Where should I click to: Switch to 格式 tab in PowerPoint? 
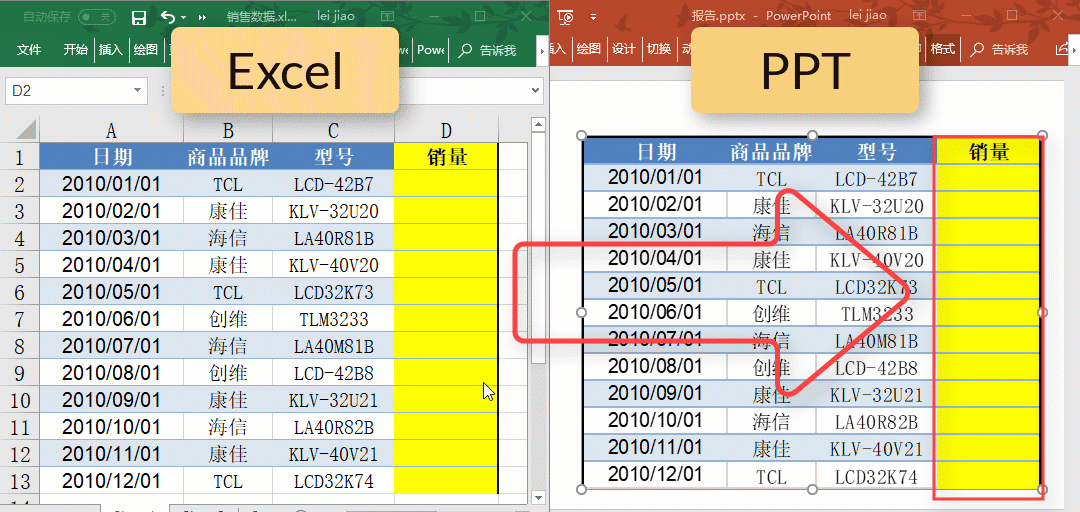click(942, 49)
